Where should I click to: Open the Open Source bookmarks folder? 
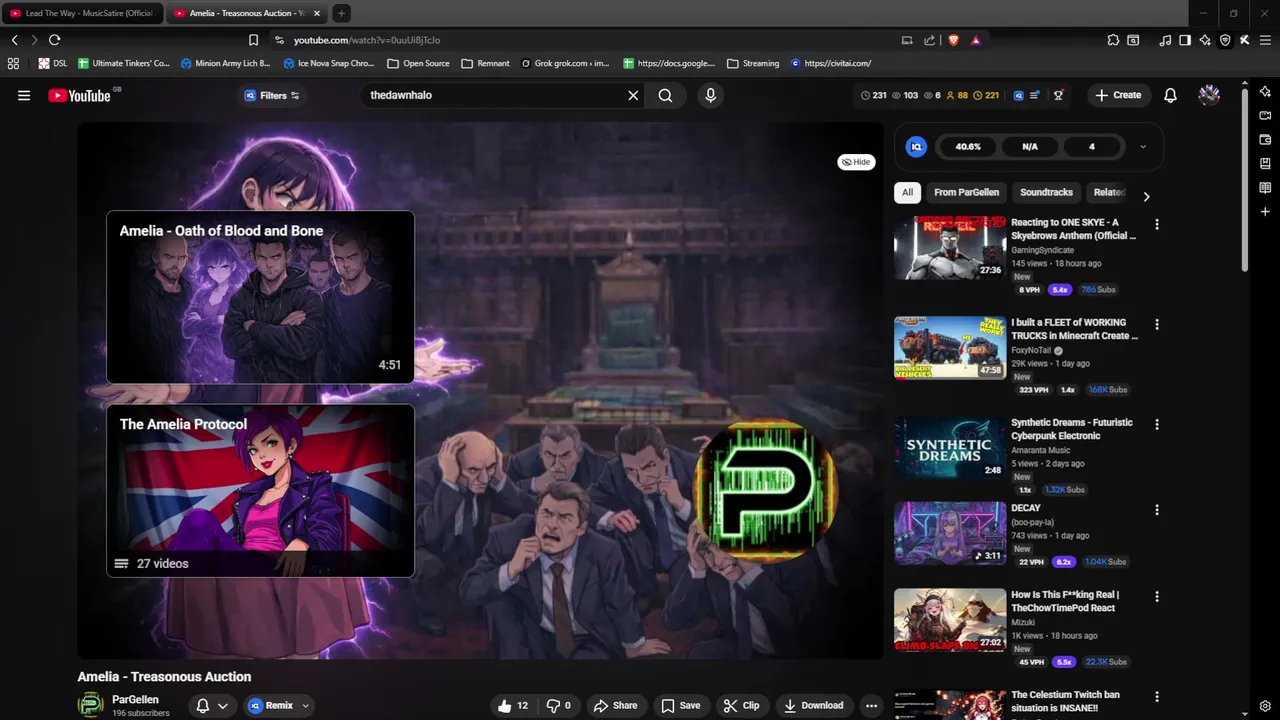[418, 63]
